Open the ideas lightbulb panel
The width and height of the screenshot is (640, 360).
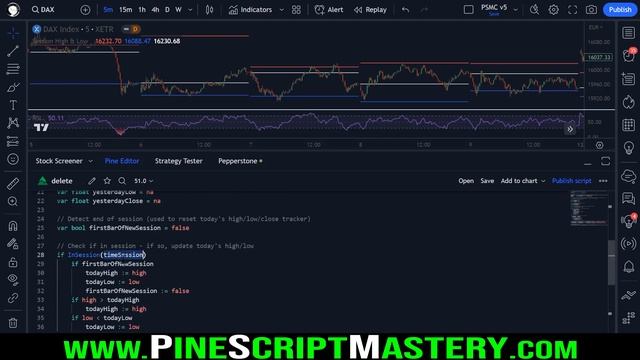click(629, 148)
